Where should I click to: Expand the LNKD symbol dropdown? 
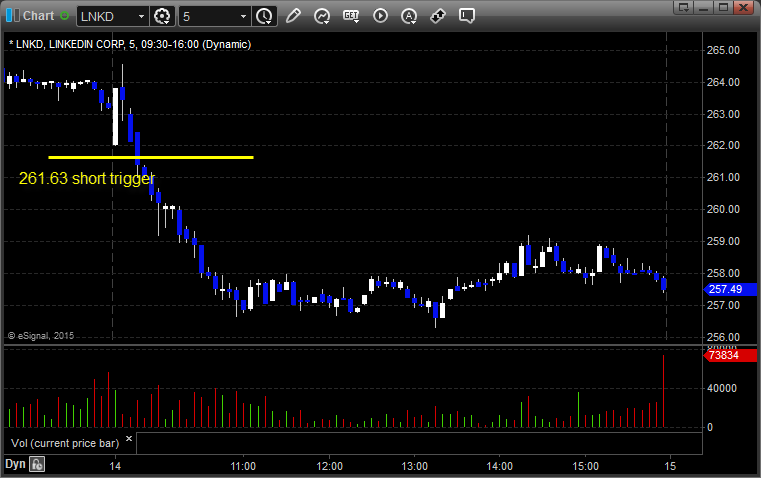point(139,16)
